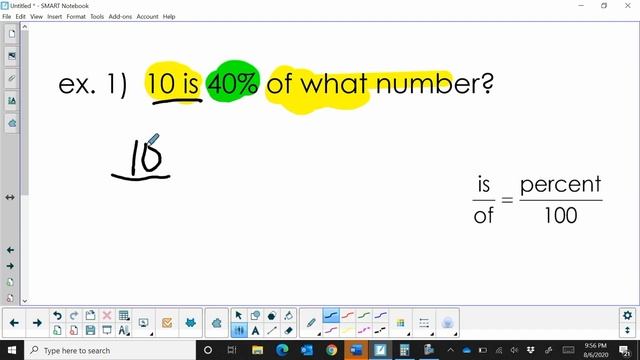
Task: Open toolbar settings gear
Action: 627,315
